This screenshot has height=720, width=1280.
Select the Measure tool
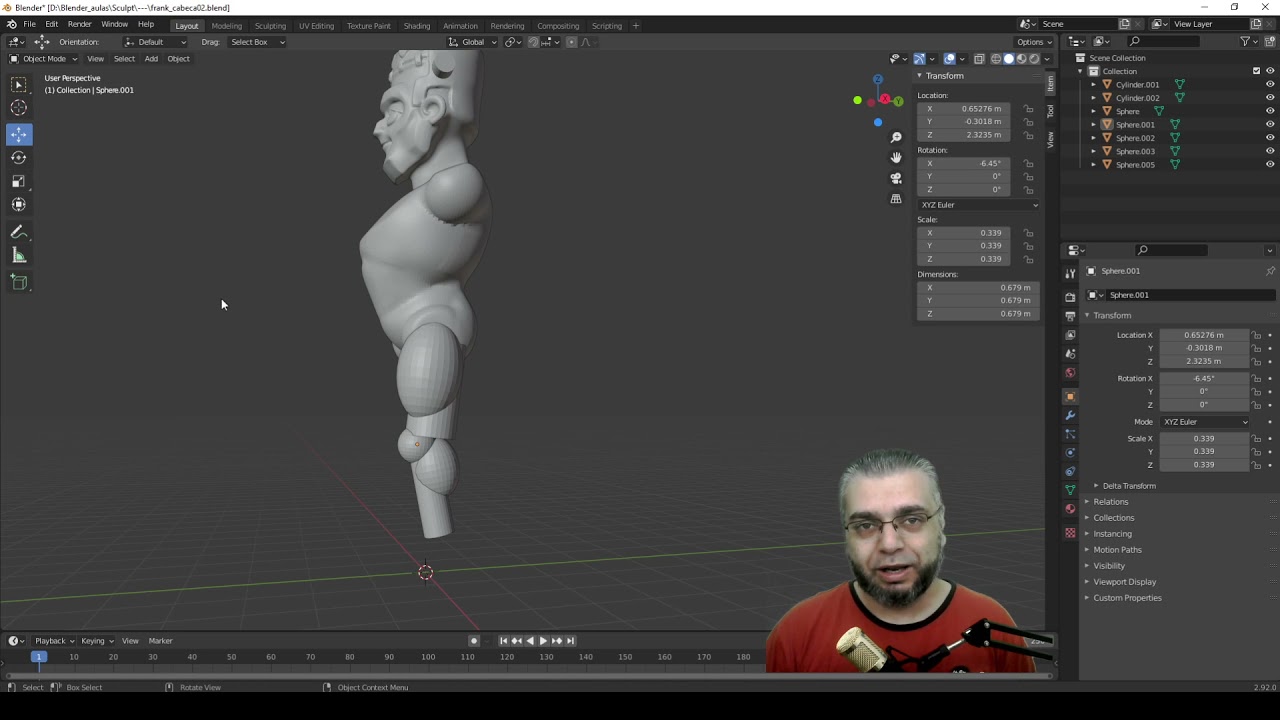(x=19, y=256)
